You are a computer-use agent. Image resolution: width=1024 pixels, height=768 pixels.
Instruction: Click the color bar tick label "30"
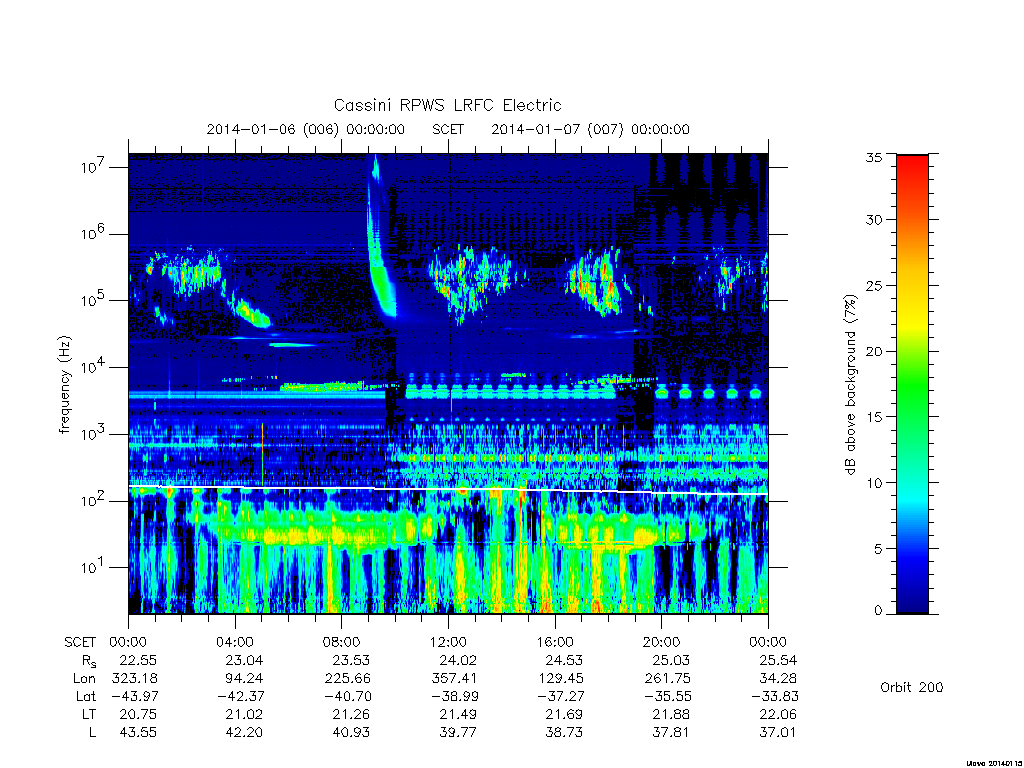[874, 220]
